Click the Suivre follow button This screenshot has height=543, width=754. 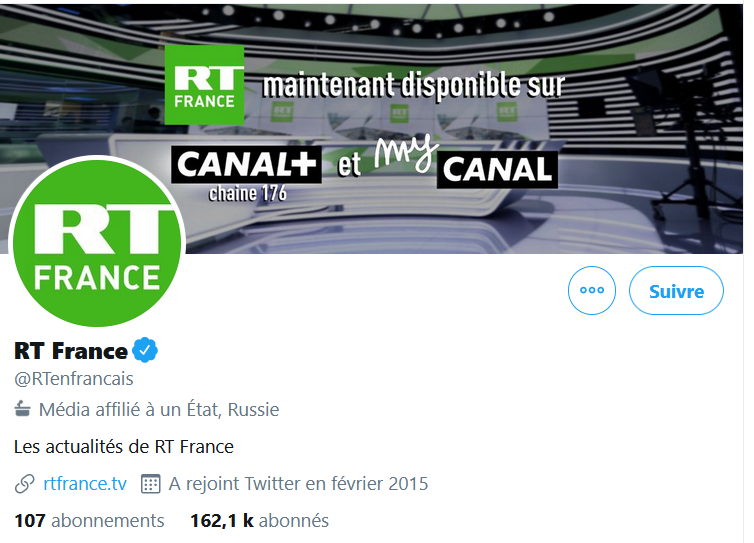pos(676,291)
